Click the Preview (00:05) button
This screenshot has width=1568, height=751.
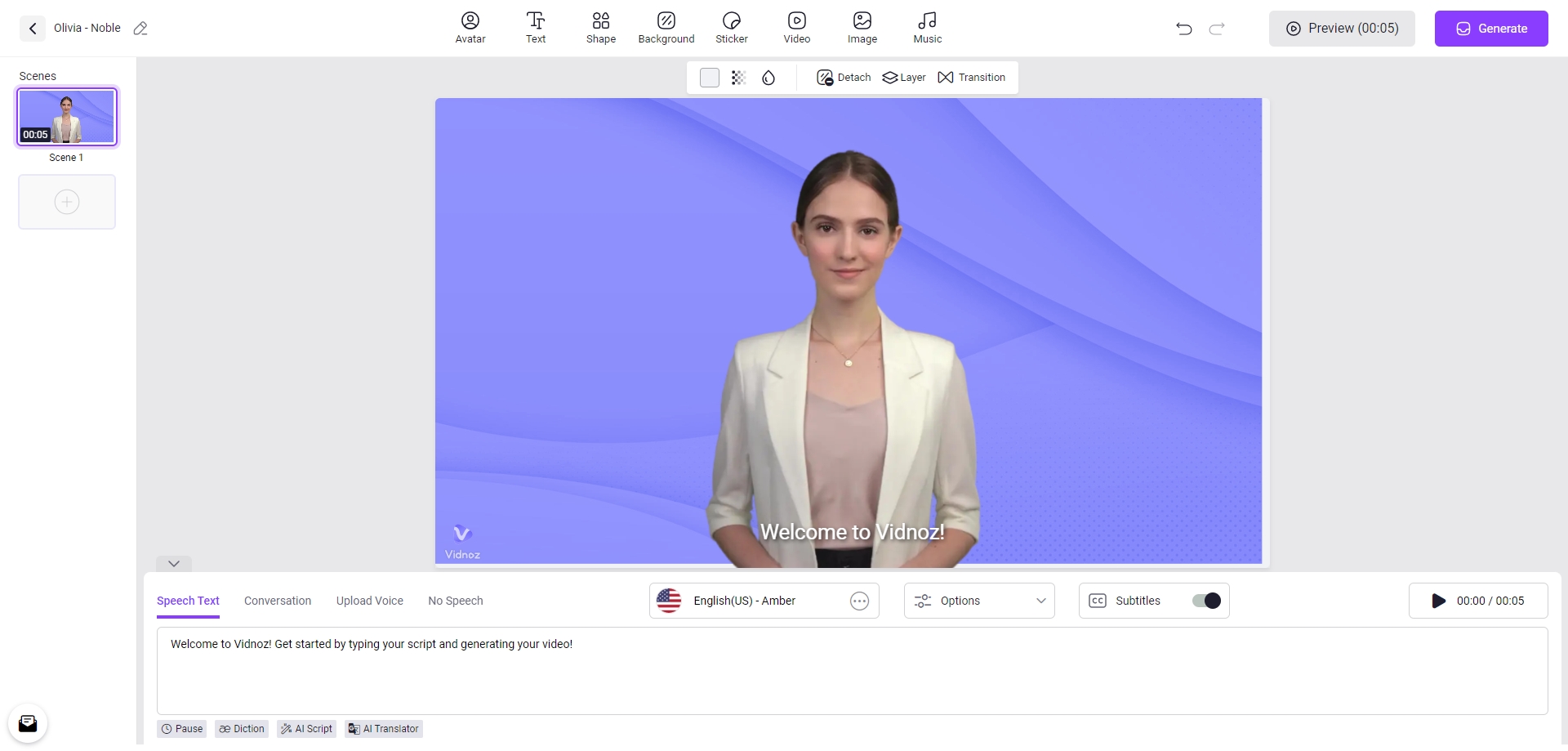1342,29
